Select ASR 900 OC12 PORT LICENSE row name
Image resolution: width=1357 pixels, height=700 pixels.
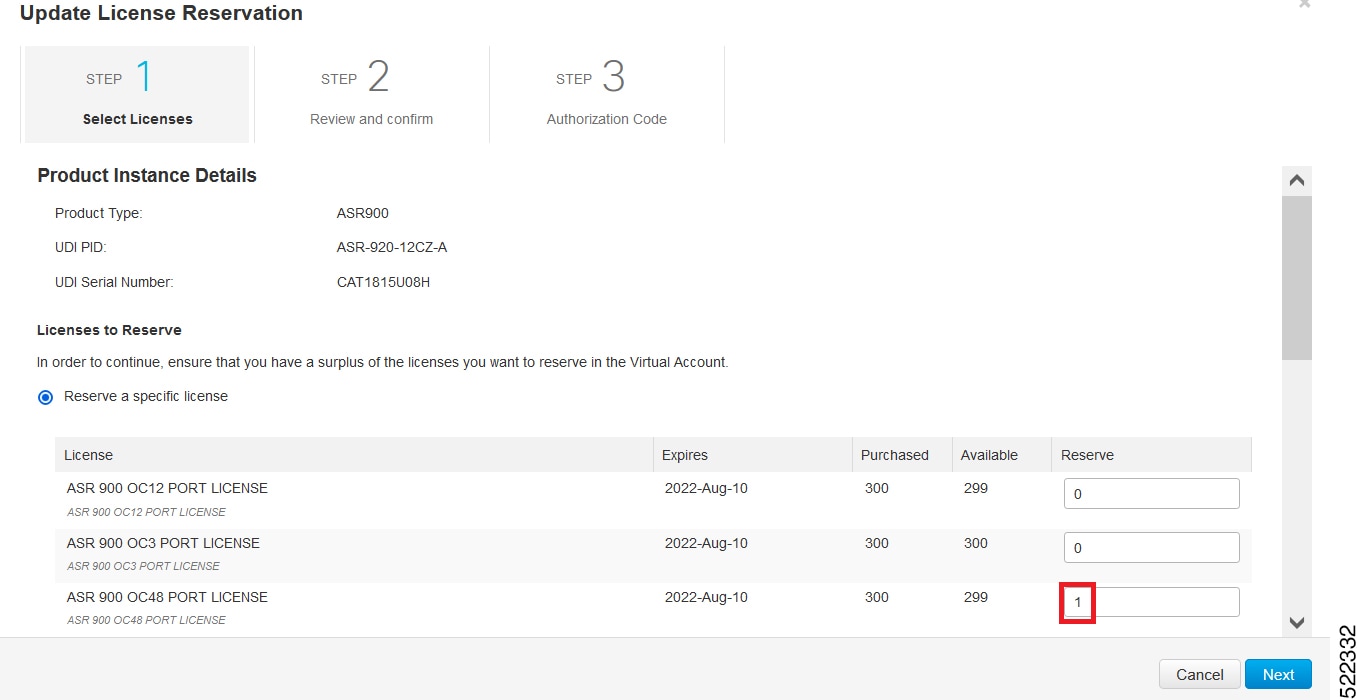pos(167,489)
